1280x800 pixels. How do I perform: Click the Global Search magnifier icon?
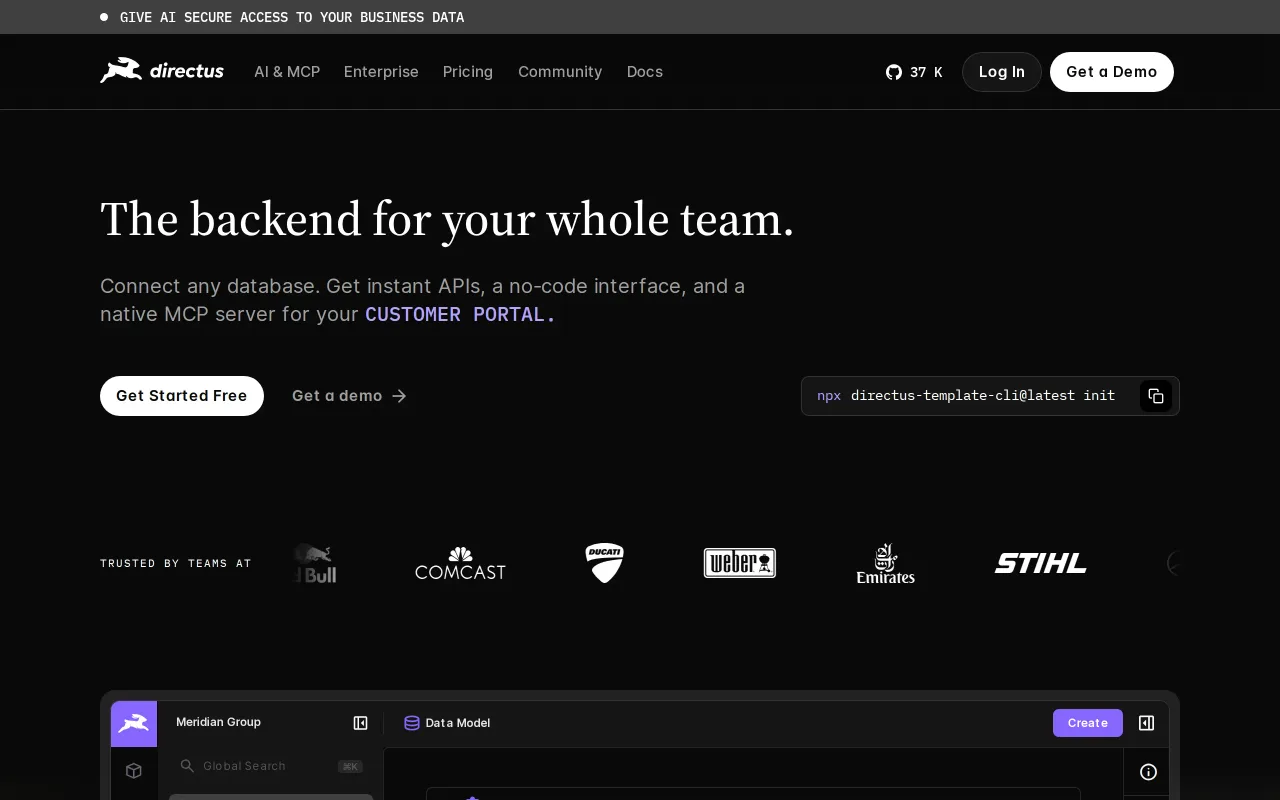click(x=187, y=766)
